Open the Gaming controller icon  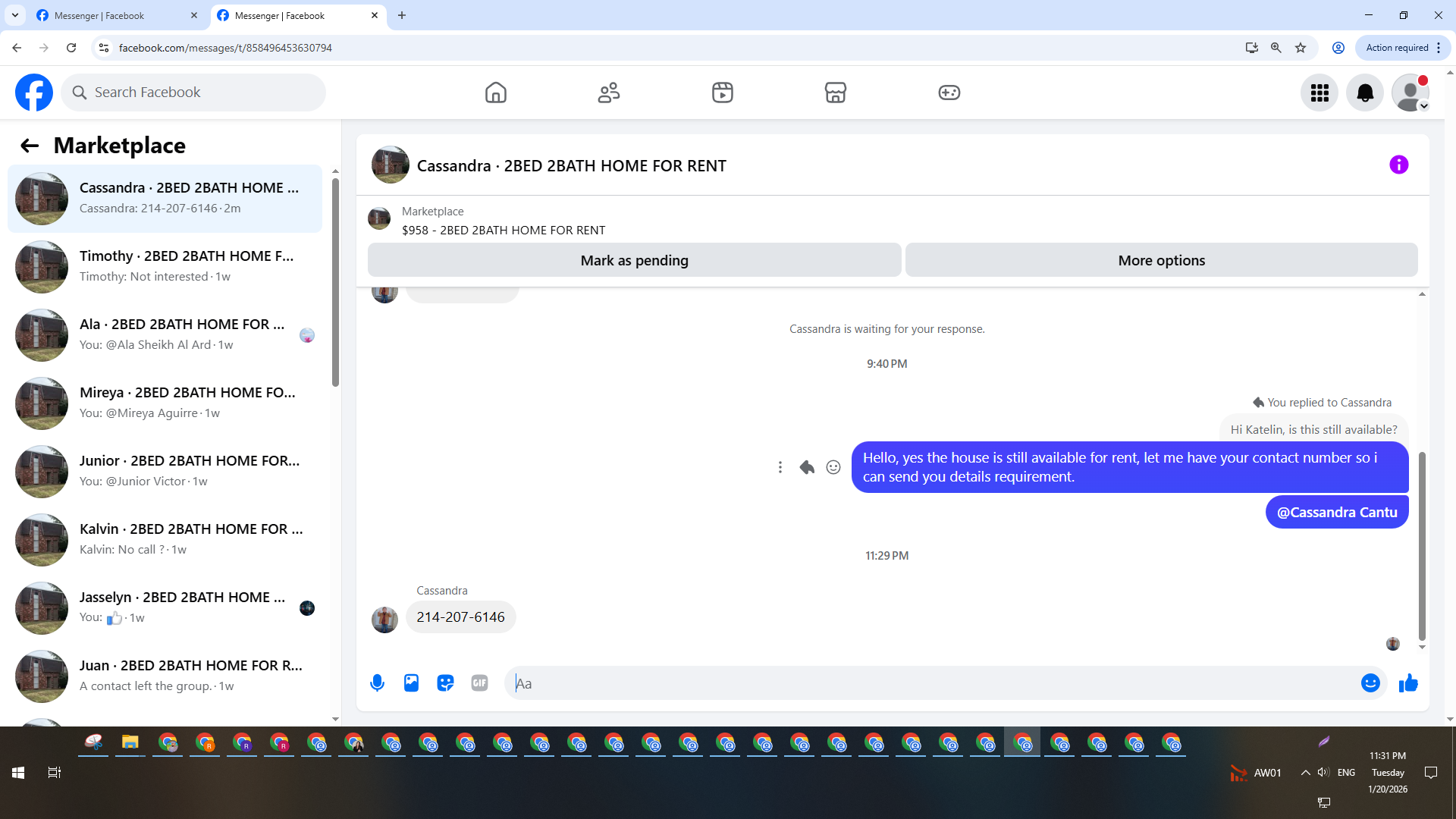click(949, 93)
